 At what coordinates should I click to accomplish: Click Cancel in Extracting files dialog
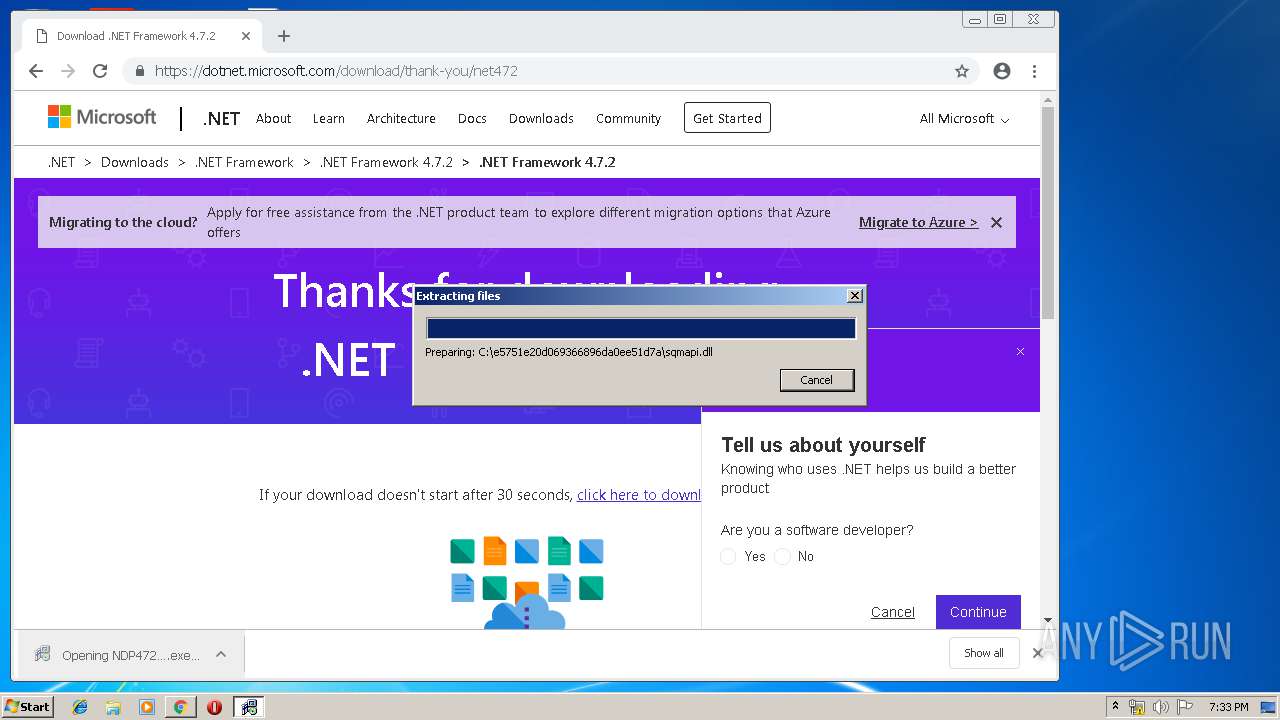[816, 380]
